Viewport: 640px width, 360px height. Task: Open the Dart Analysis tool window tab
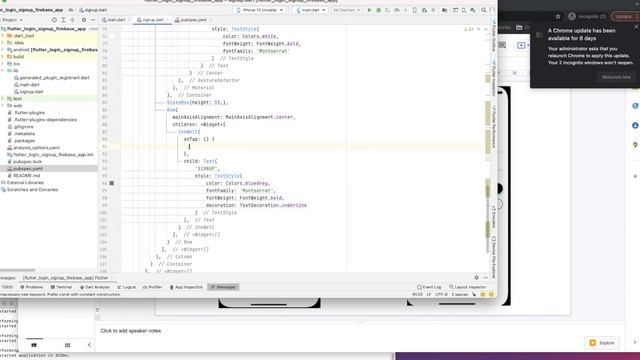[x=95, y=287]
